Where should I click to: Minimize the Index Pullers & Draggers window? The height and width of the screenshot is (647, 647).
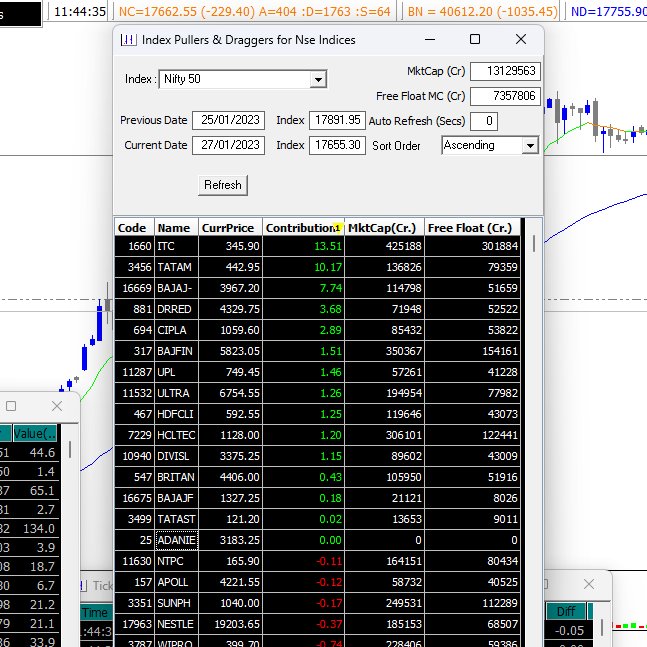(430, 39)
